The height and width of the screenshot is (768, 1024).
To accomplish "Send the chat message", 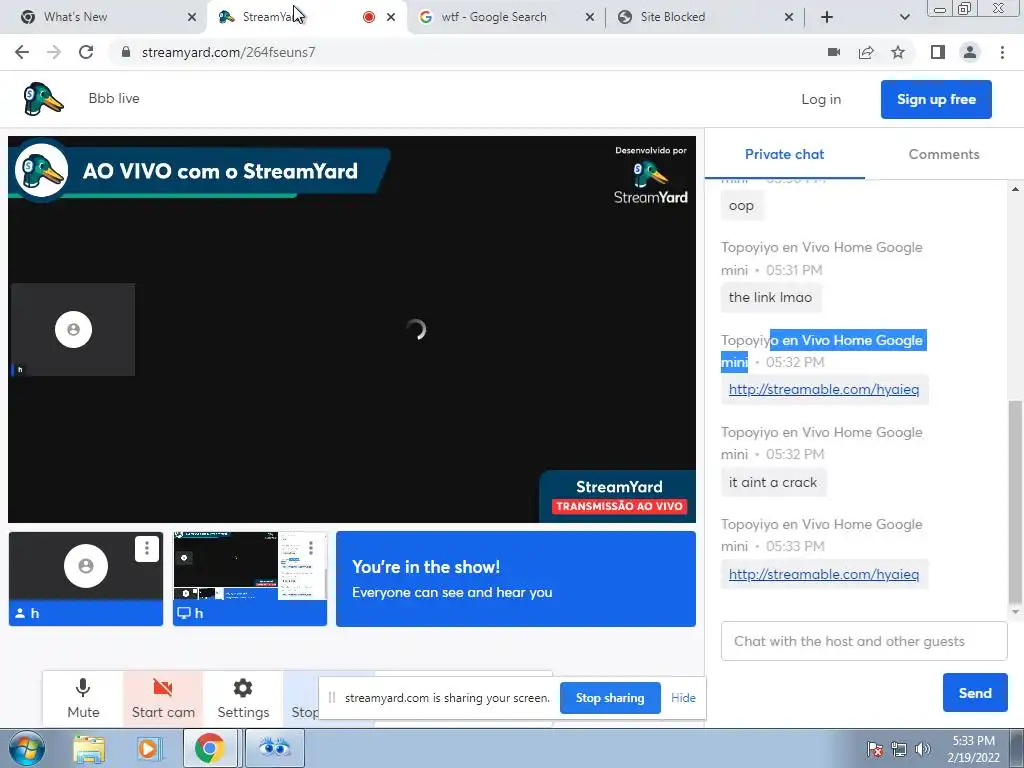I will 975,693.
